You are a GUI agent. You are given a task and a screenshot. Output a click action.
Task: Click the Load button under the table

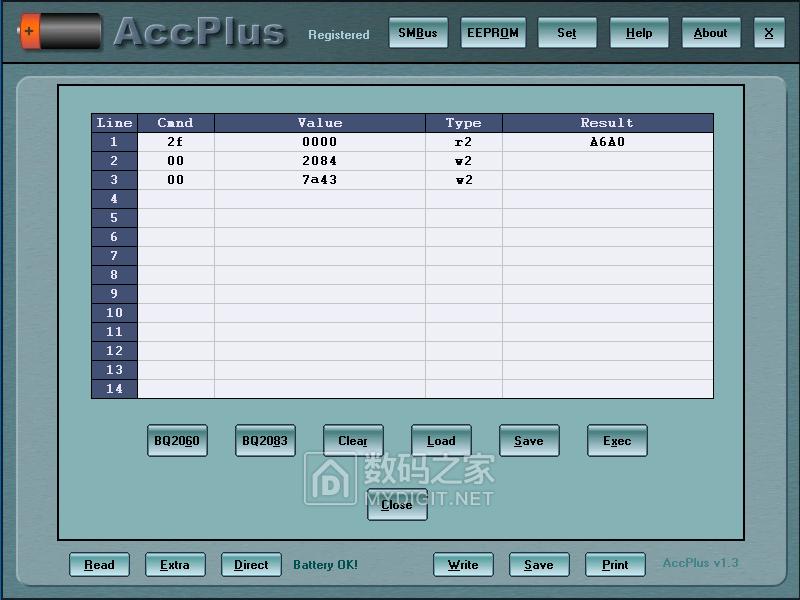point(441,440)
